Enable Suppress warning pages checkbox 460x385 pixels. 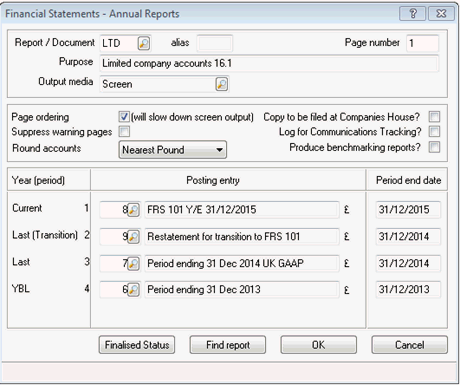124,131
